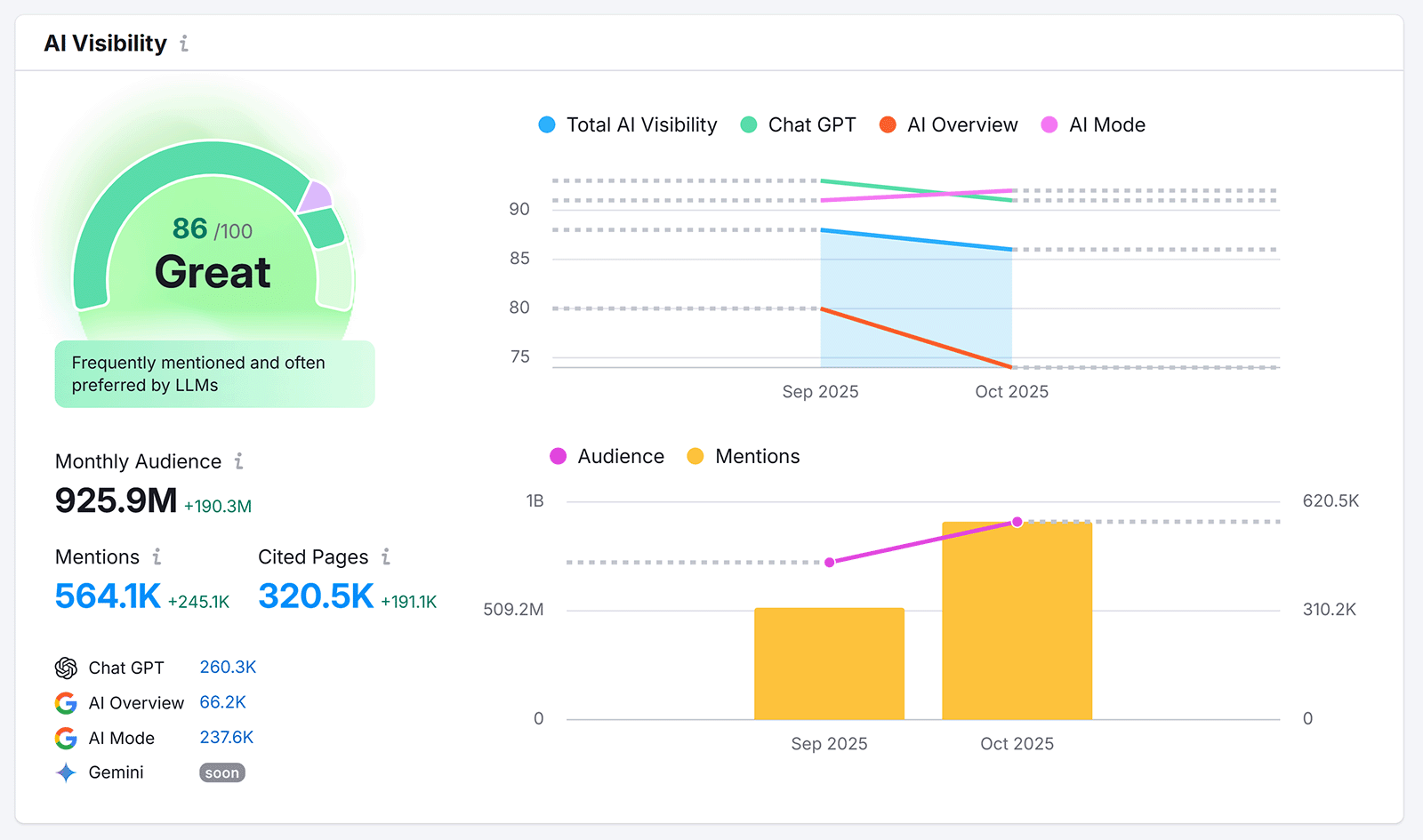Click the Chat GPT logo icon
Screen dimensions: 1423x840
66,668
